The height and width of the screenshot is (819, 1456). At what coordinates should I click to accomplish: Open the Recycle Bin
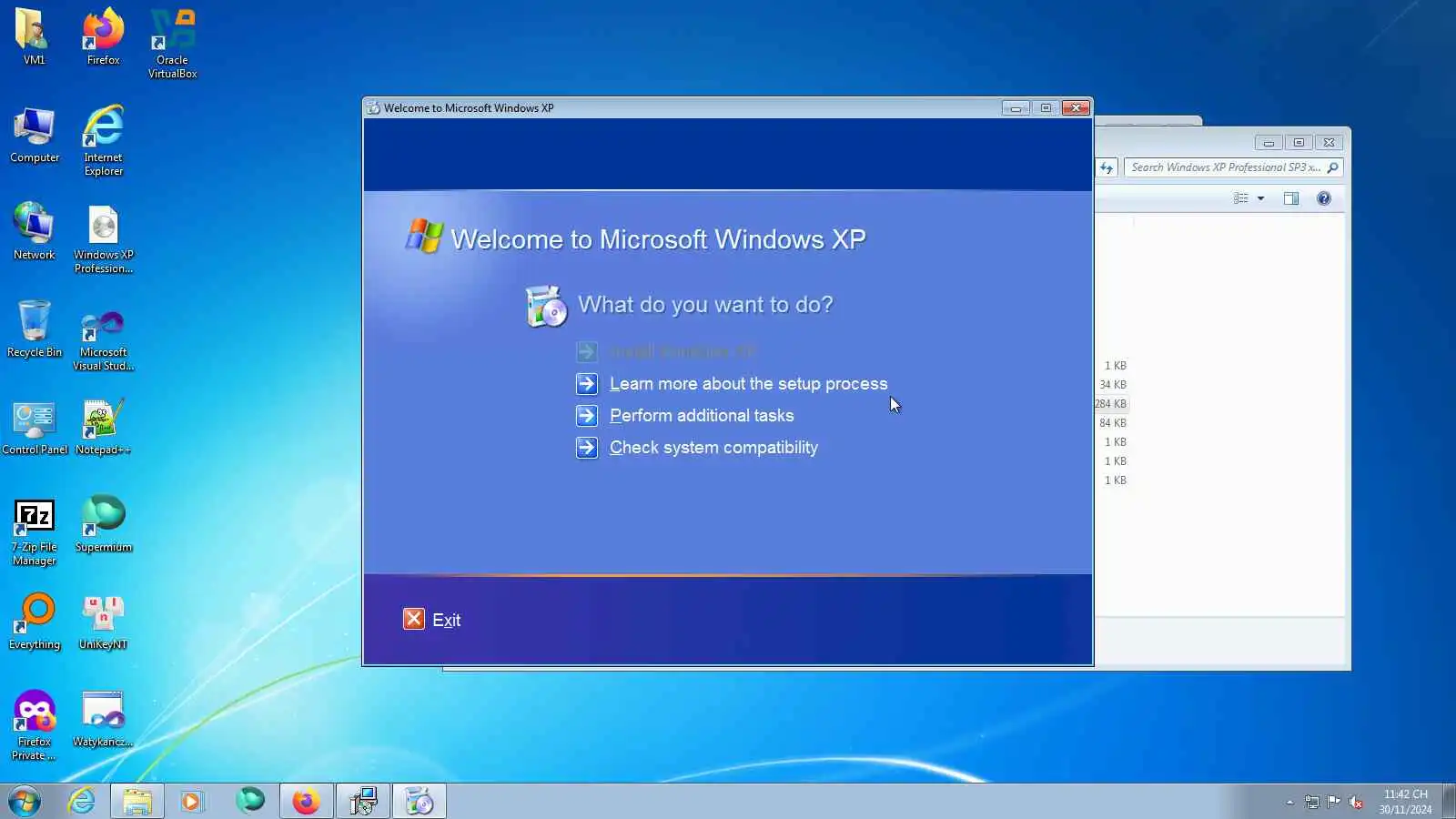(x=34, y=329)
